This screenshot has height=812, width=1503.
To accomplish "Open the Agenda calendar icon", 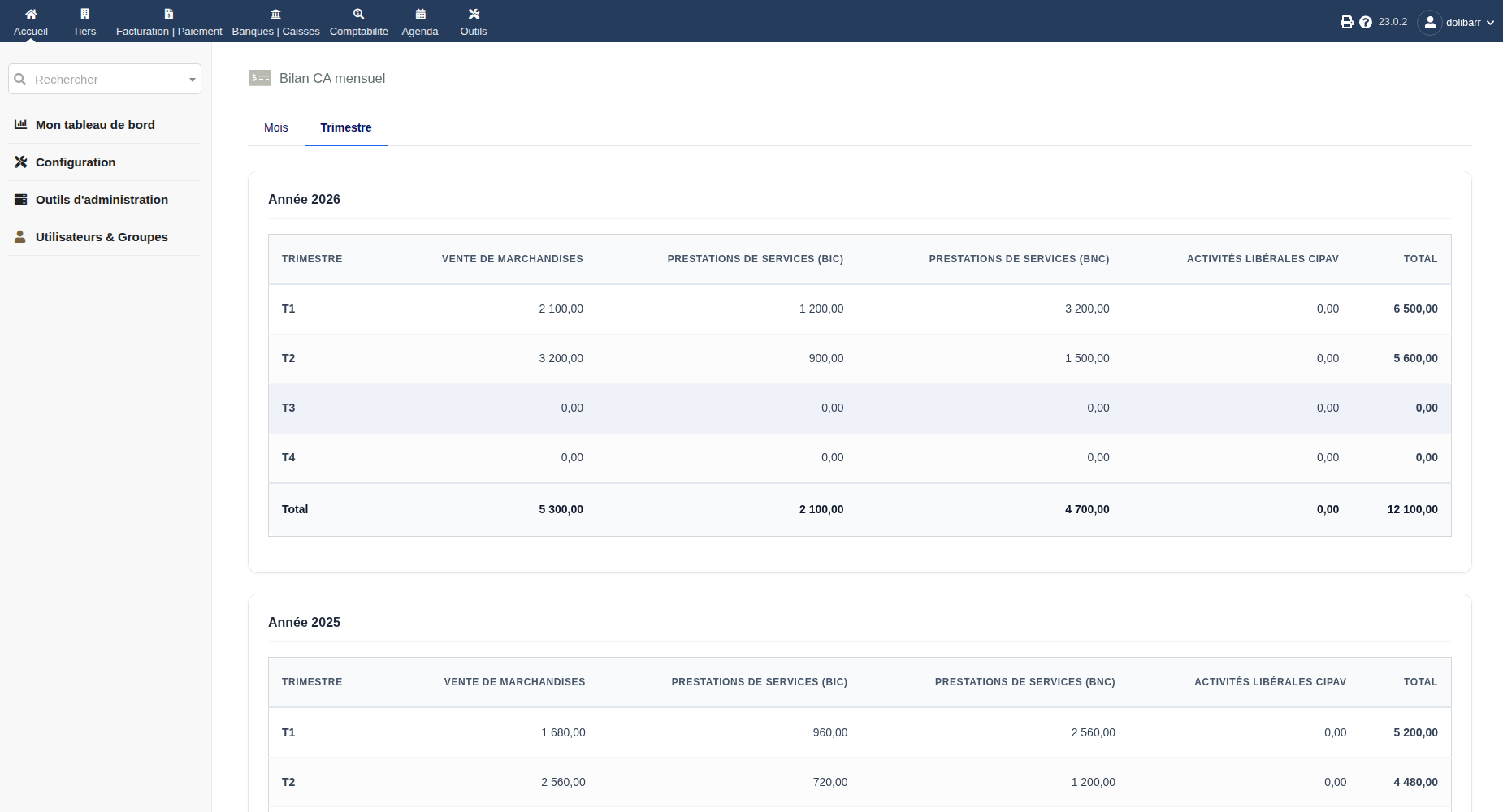I will [x=420, y=14].
